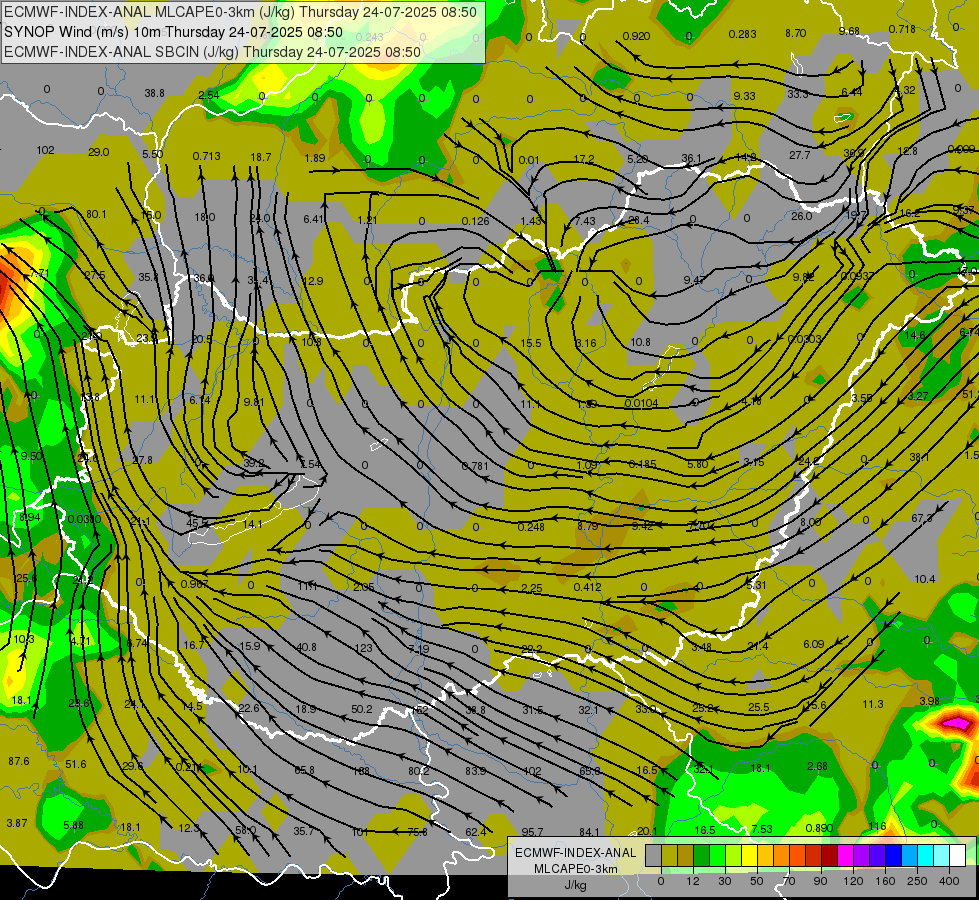This screenshot has height=900, width=979.
Task: Click the map value '0.781'
Action: coord(475,466)
